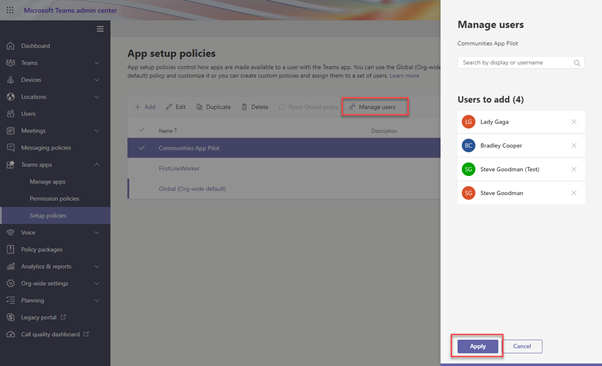Expand the Teams section chevron
The image size is (602, 366).
click(97, 63)
